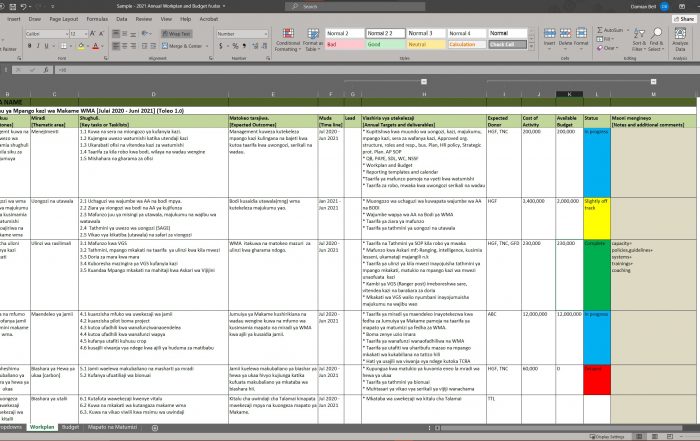Switch to Page Break Preview view
The image size is (700, 441).
click(x=669, y=437)
